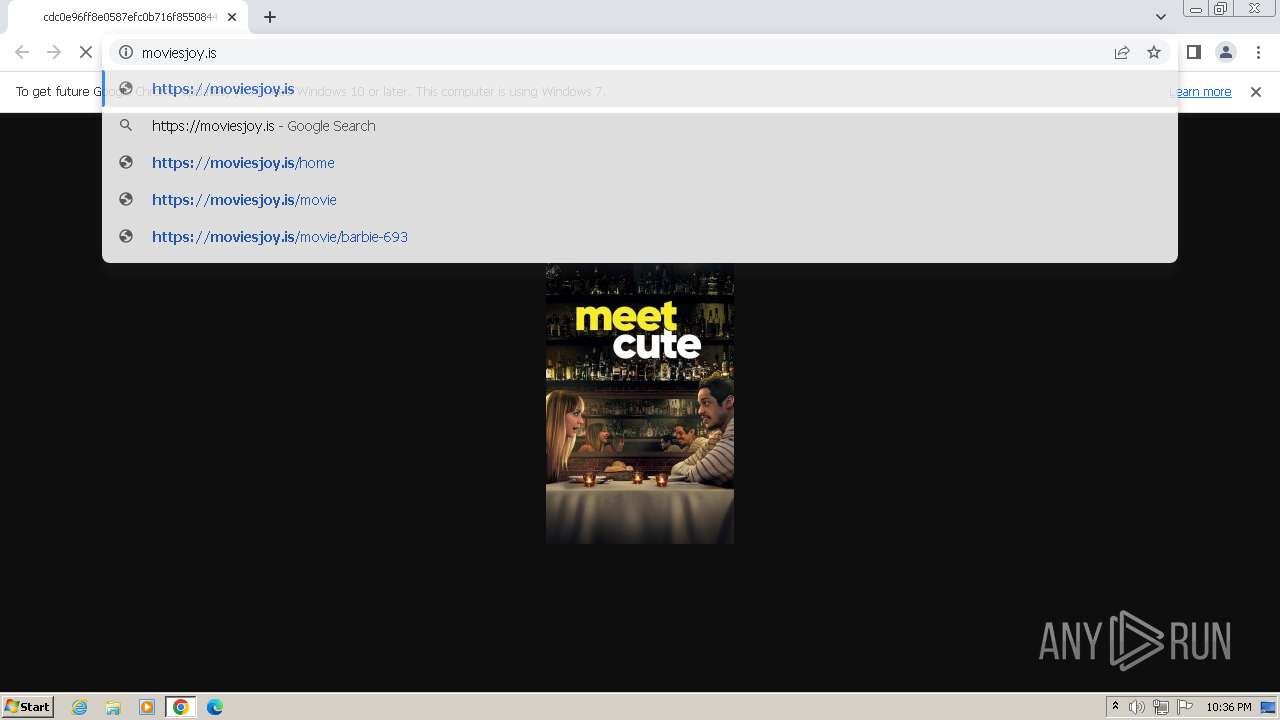Expand the tab search dropdown
The width and height of the screenshot is (1280, 720).
pyautogui.click(x=1161, y=17)
